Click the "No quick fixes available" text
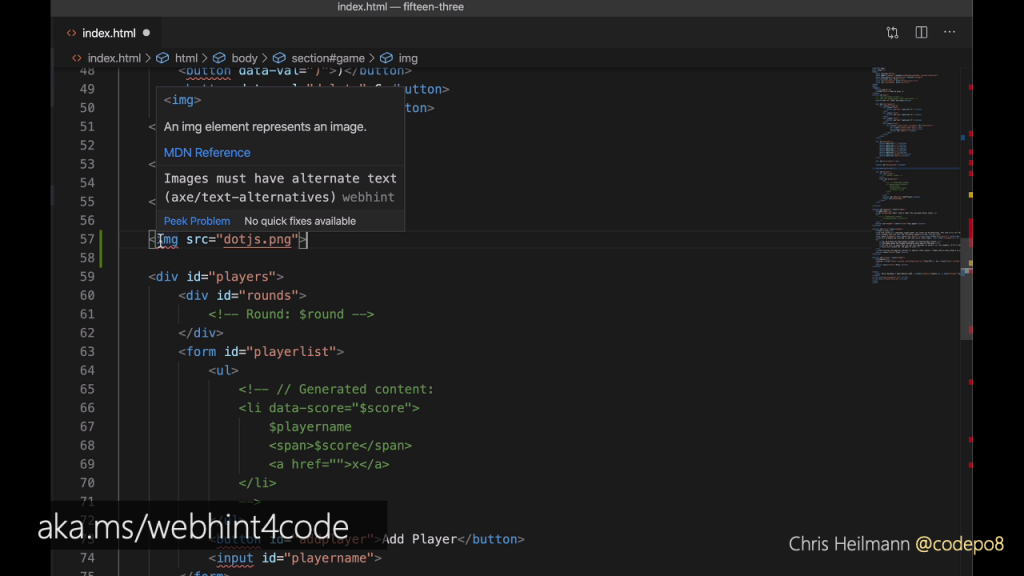The height and width of the screenshot is (576, 1024). click(x=300, y=221)
